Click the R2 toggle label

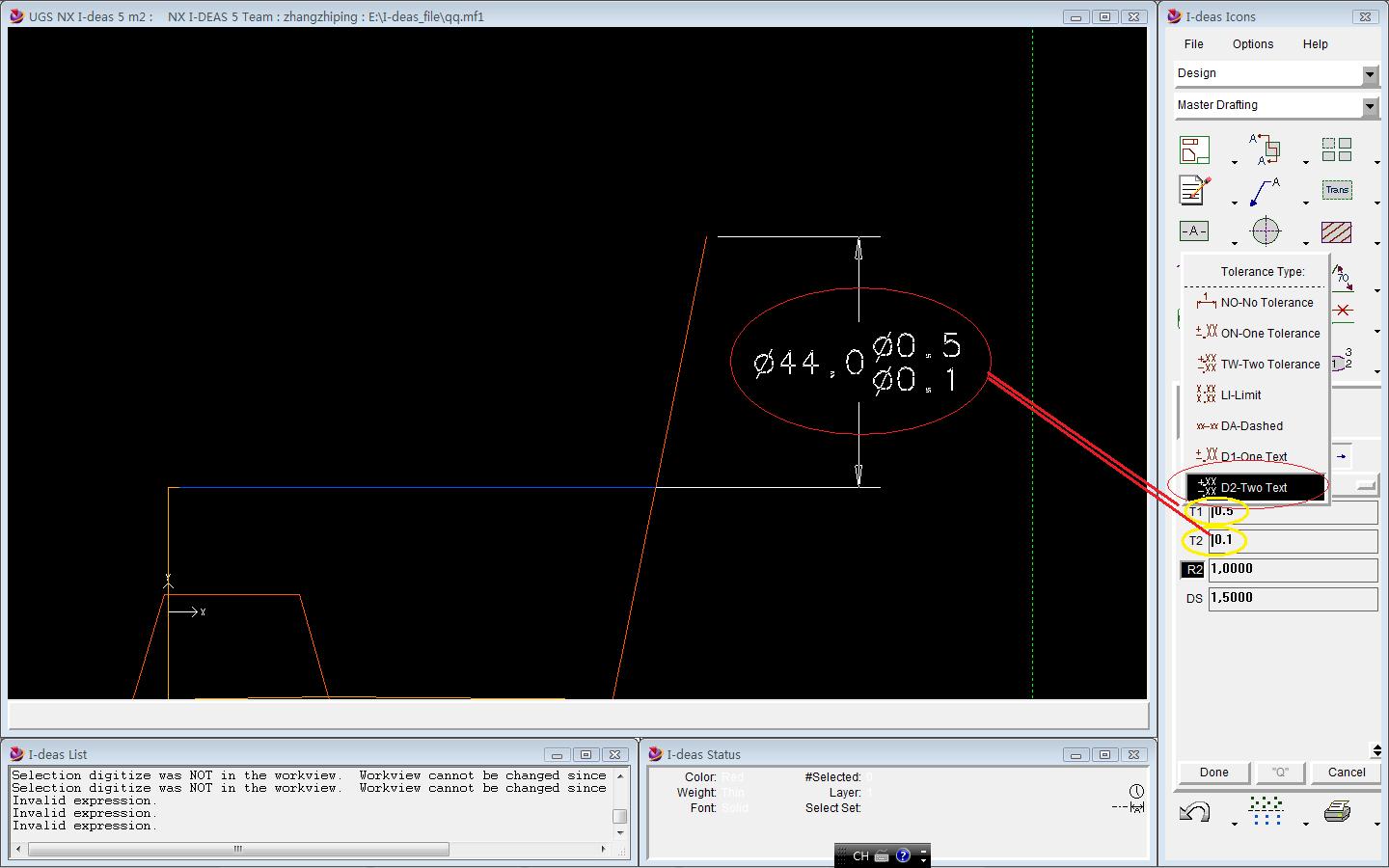[1194, 570]
